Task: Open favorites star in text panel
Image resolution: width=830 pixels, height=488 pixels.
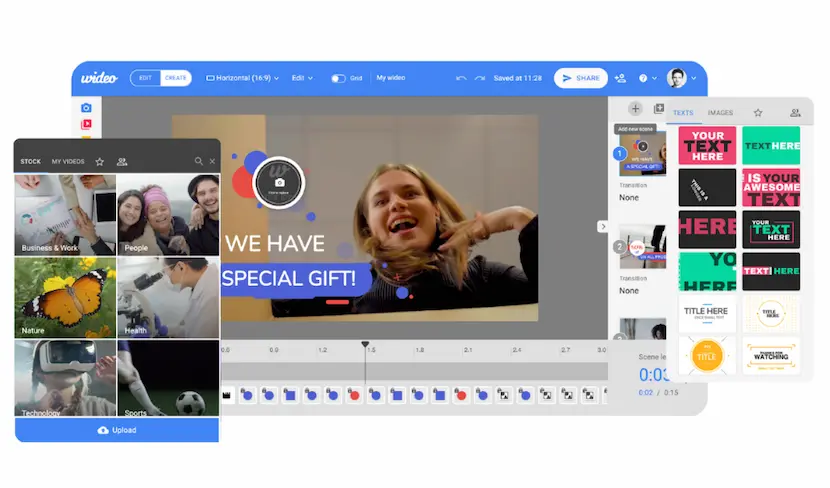Action: tap(758, 113)
